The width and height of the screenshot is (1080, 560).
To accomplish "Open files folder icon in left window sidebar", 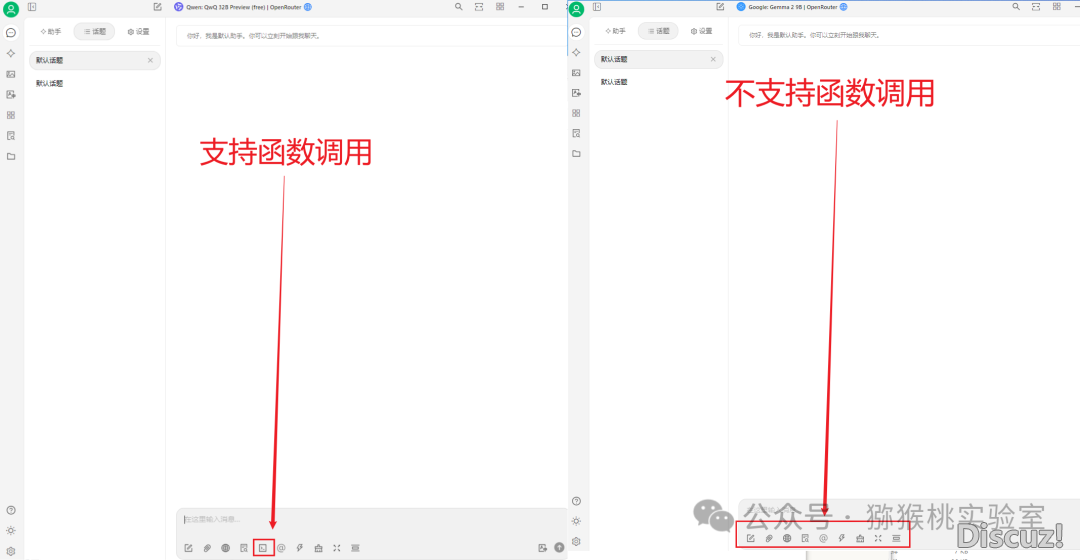I will [10, 156].
